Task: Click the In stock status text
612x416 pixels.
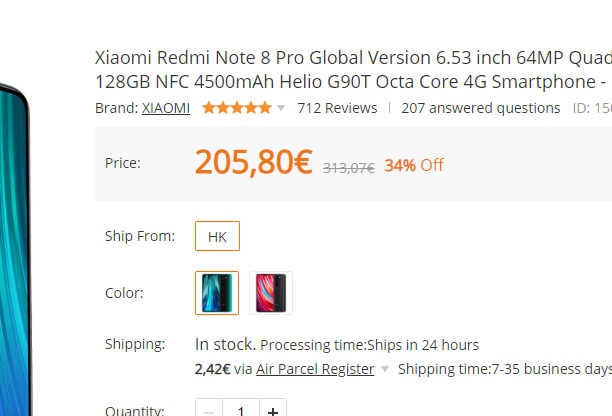Action: click(x=224, y=345)
